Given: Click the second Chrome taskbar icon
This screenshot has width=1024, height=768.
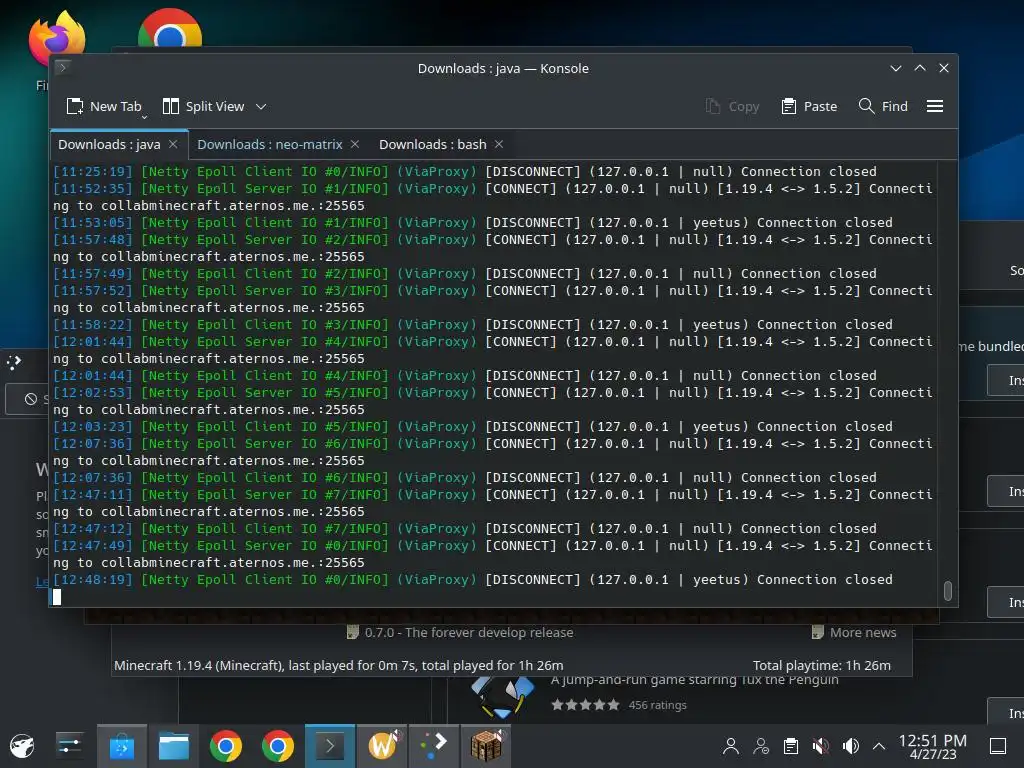Looking at the screenshot, I should [x=278, y=746].
